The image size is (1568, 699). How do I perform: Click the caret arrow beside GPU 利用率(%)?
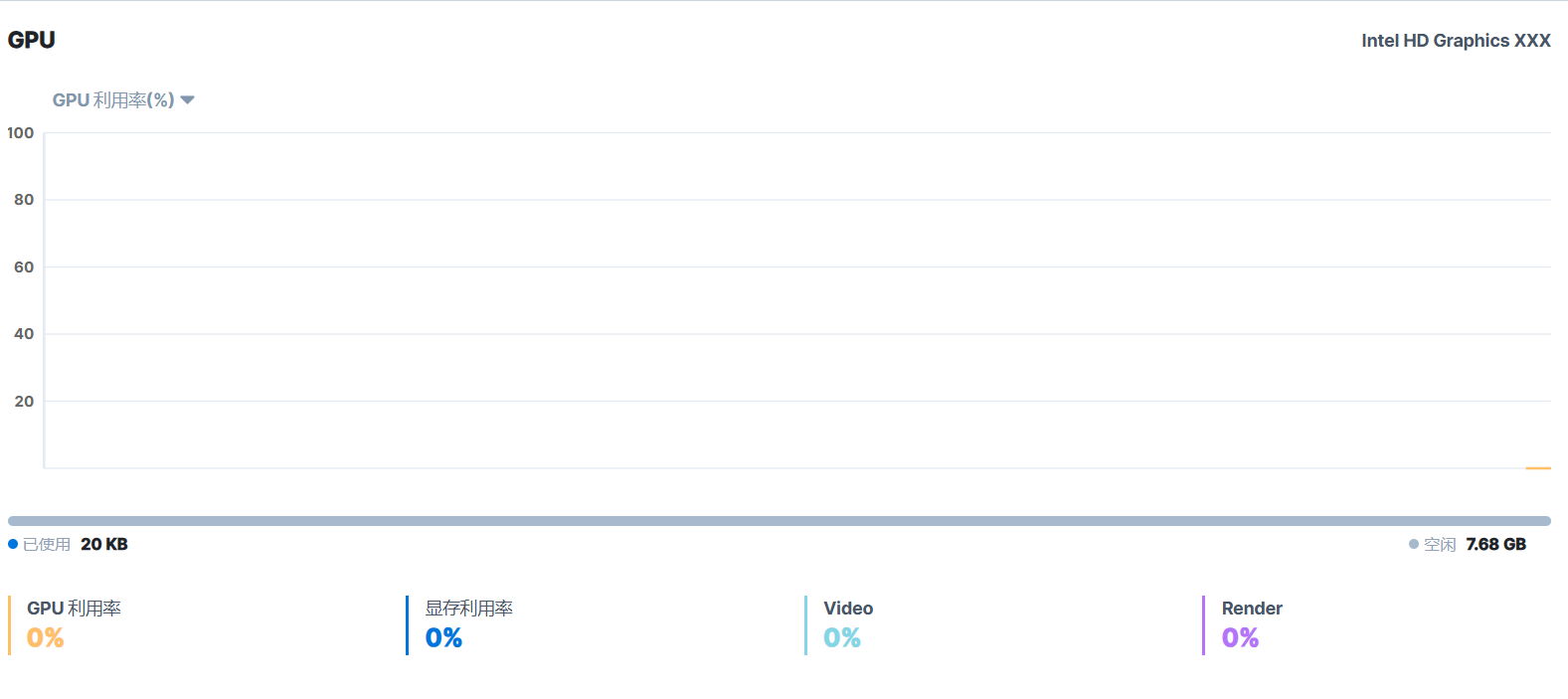(188, 100)
